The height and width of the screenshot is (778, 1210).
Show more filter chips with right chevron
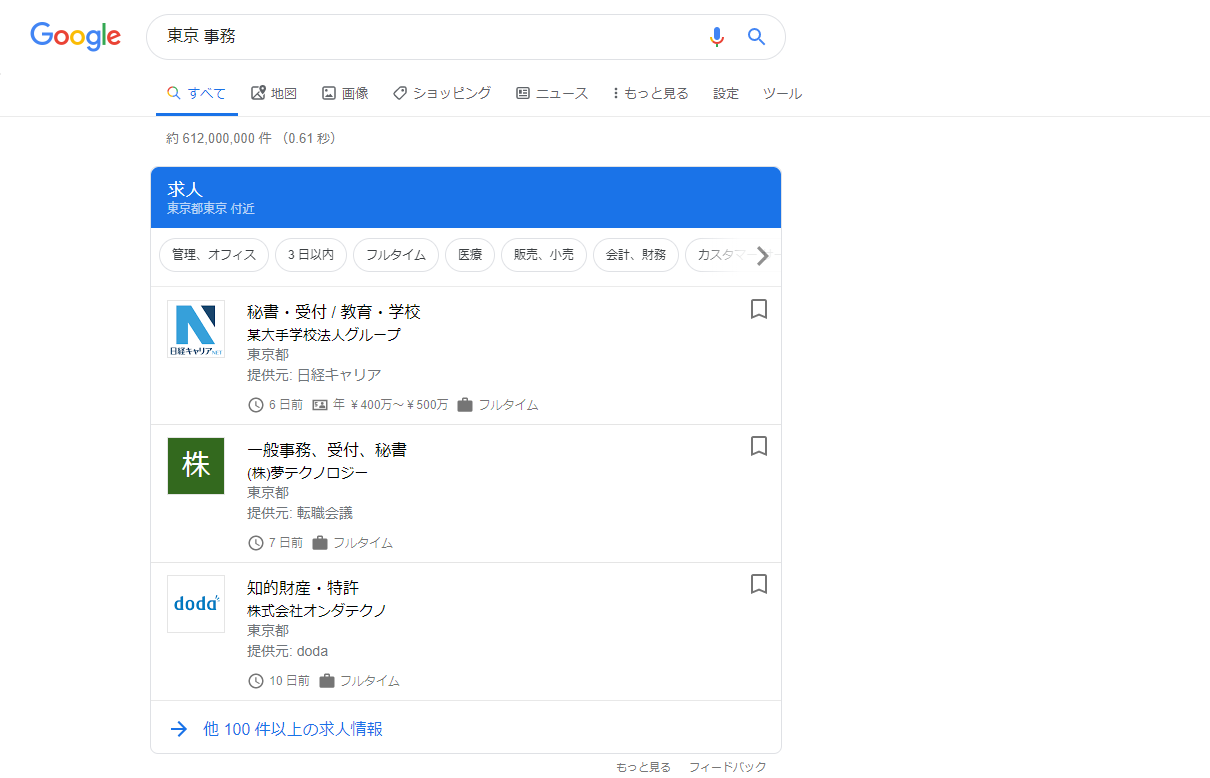pyautogui.click(x=763, y=256)
